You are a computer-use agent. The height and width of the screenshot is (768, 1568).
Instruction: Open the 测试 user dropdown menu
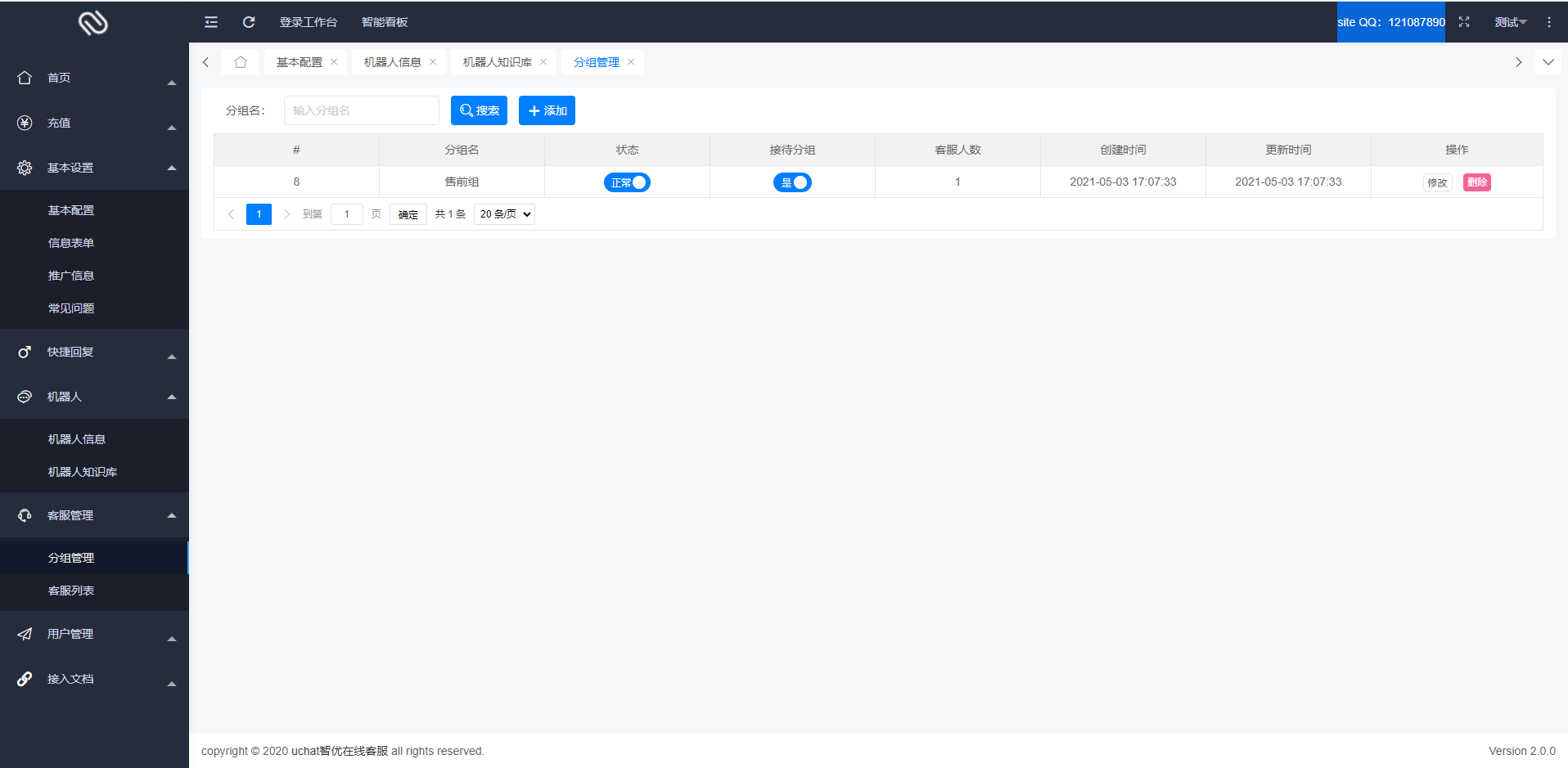1510,22
